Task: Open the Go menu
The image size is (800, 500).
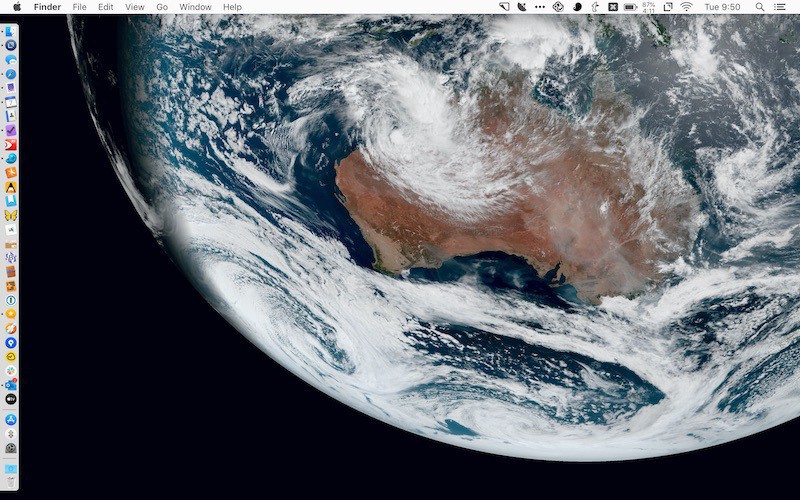Action: click(162, 7)
